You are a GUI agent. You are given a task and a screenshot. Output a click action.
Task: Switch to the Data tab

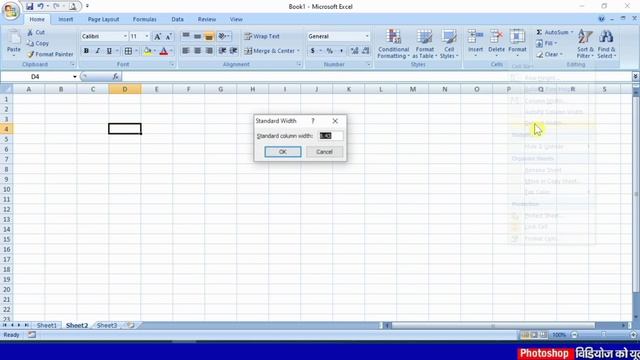178,19
